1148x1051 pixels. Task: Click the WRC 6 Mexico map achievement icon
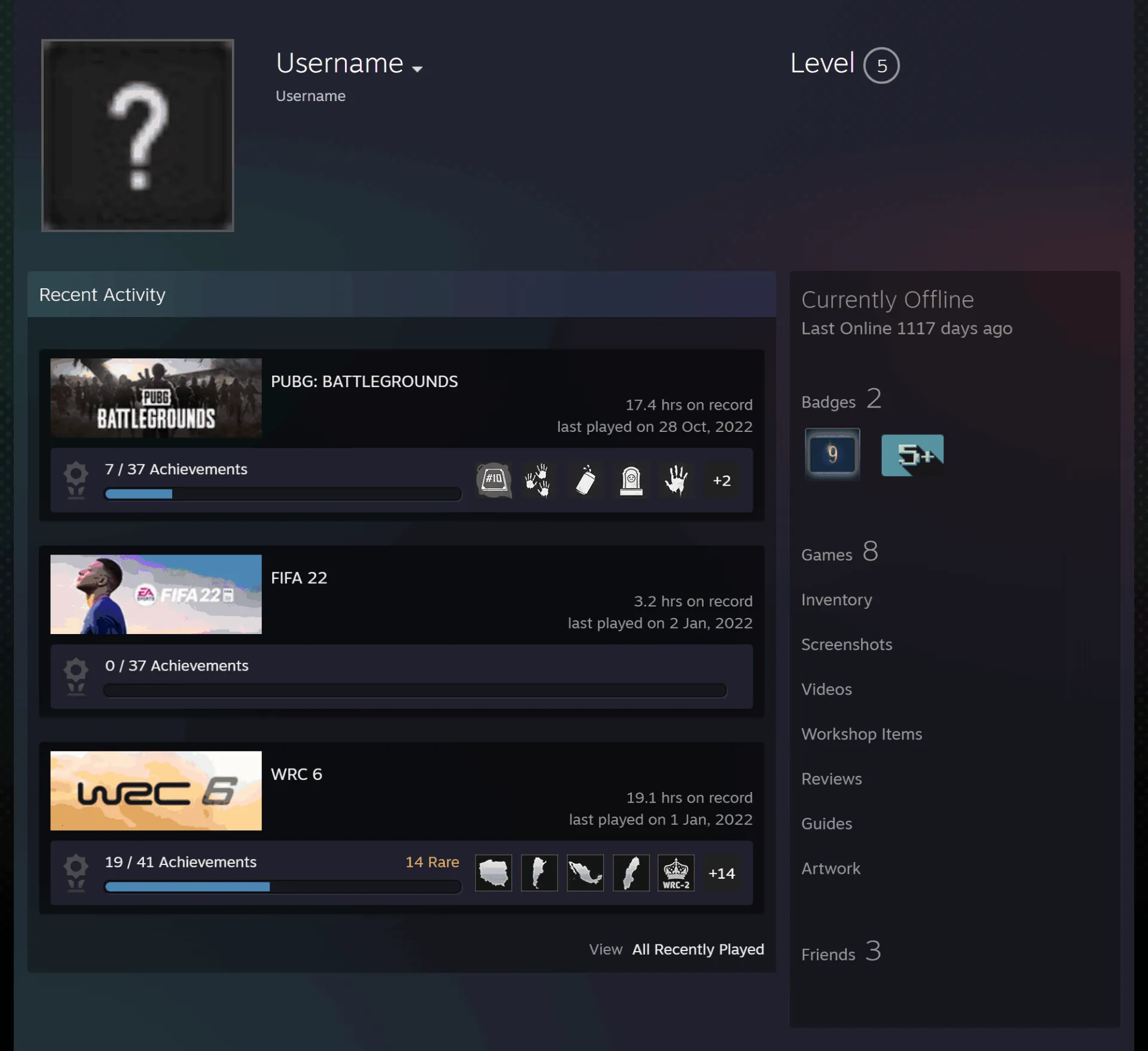[x=585, y=873]
